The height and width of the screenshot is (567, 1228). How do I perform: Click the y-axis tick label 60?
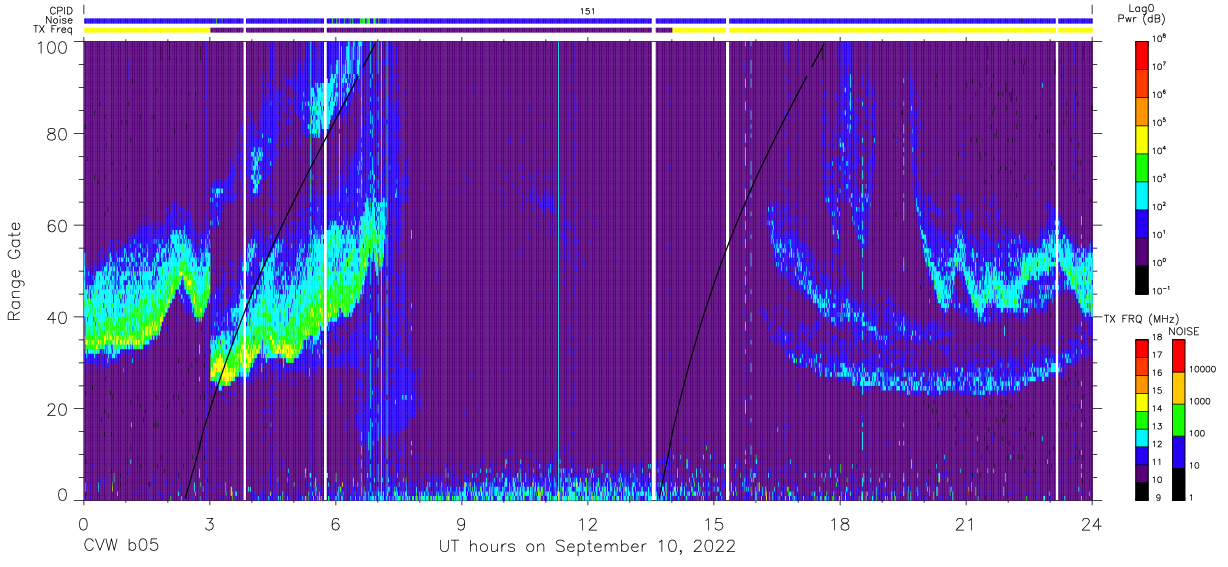click(x=59, y=225)
